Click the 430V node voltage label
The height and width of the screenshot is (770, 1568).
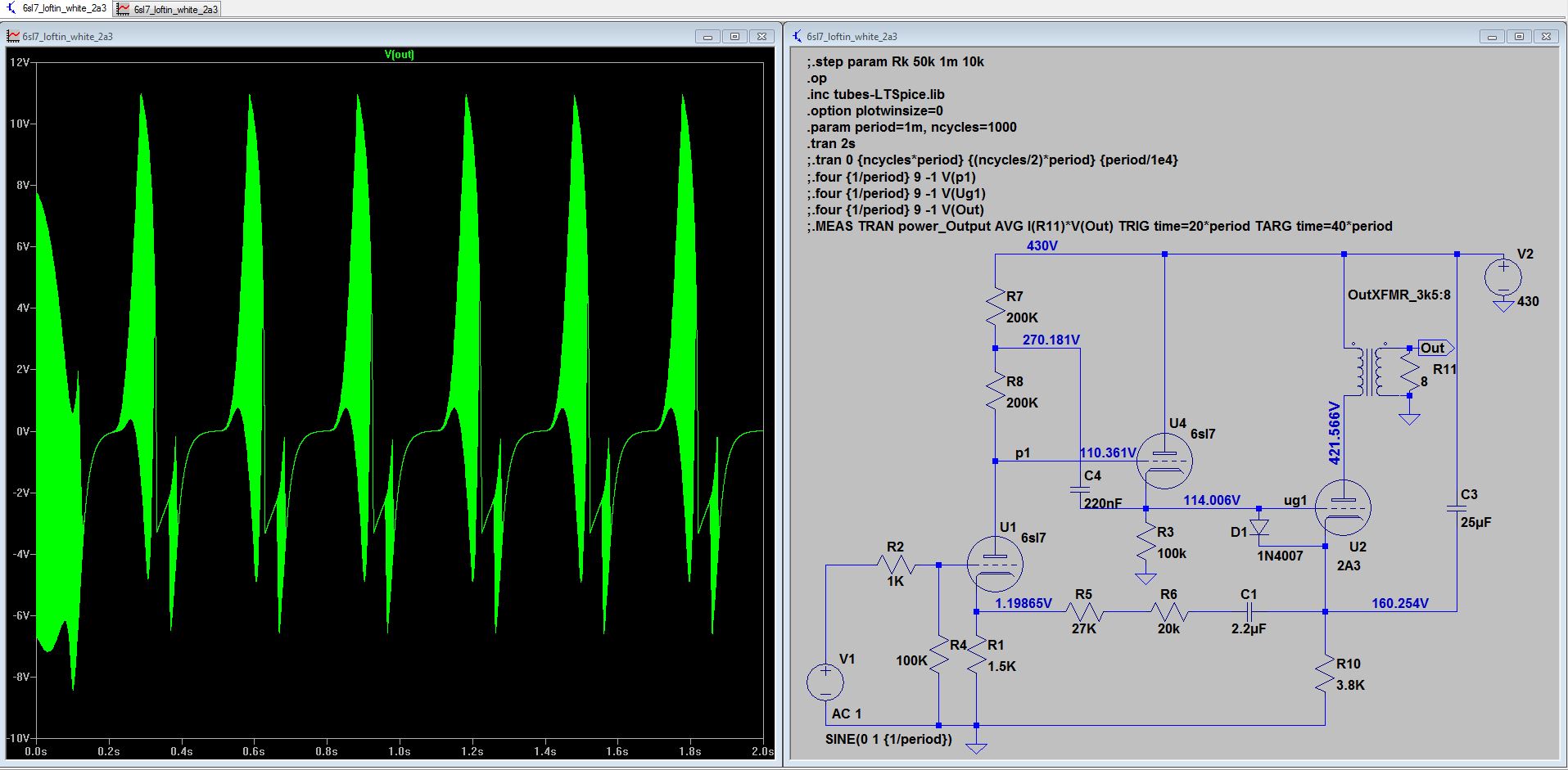click(1042, 245)
